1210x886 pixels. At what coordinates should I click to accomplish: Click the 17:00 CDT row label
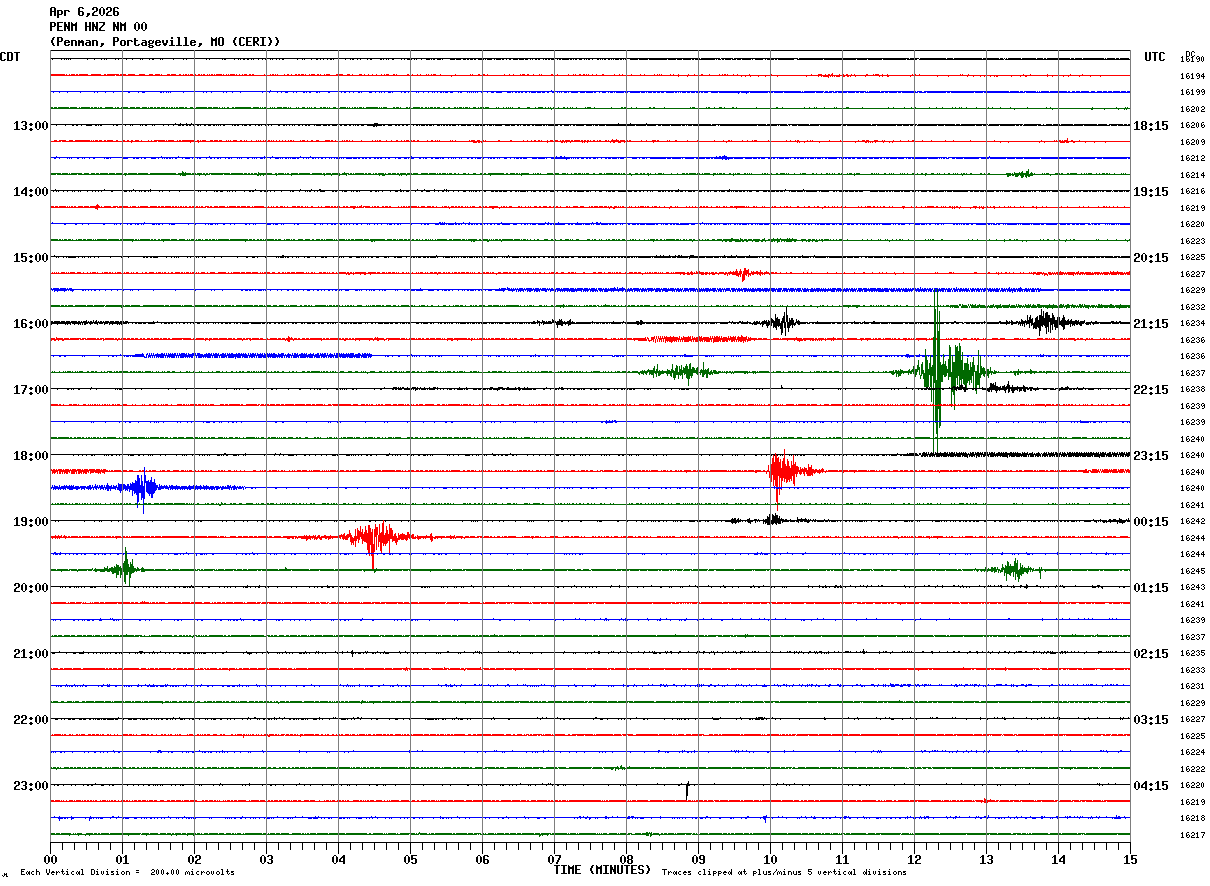(x=31, y=390)
